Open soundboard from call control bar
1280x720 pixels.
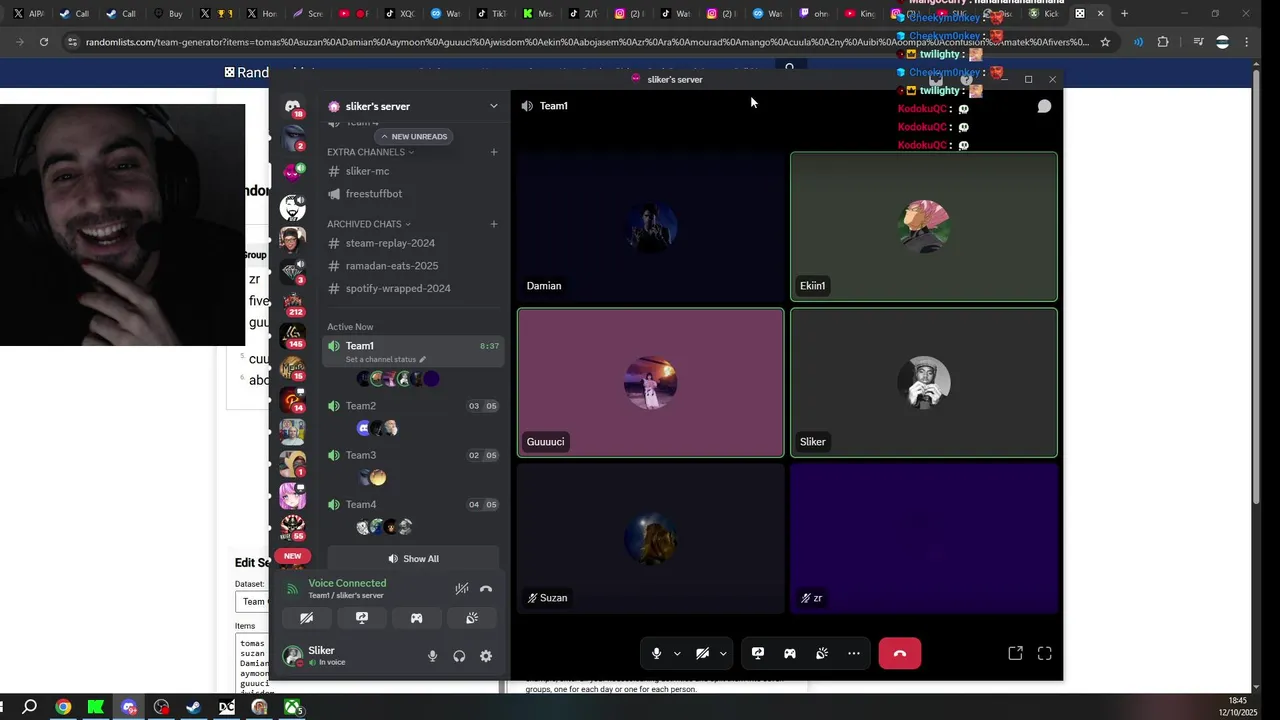click(x=822, y=653)
